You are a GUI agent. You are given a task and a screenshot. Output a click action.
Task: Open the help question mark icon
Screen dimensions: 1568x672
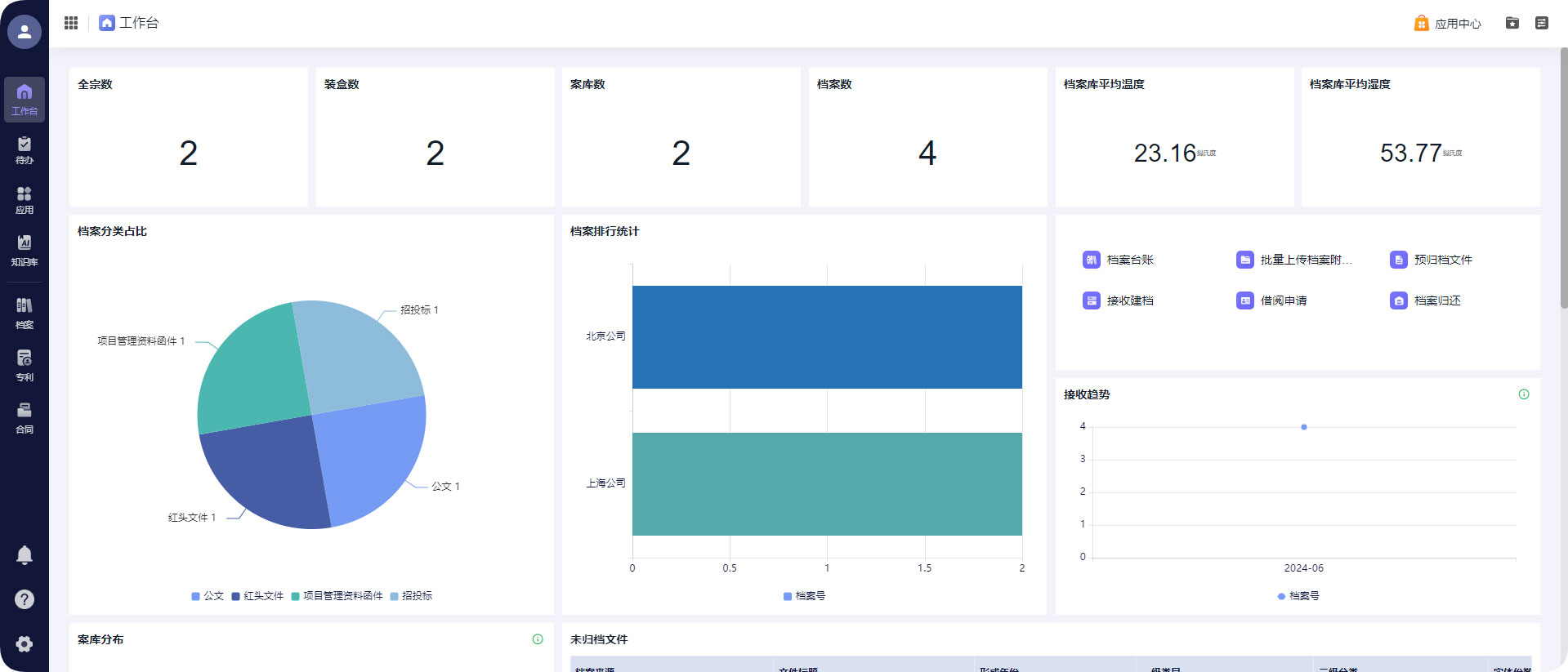pyautogui.click(x=25, y=599)
